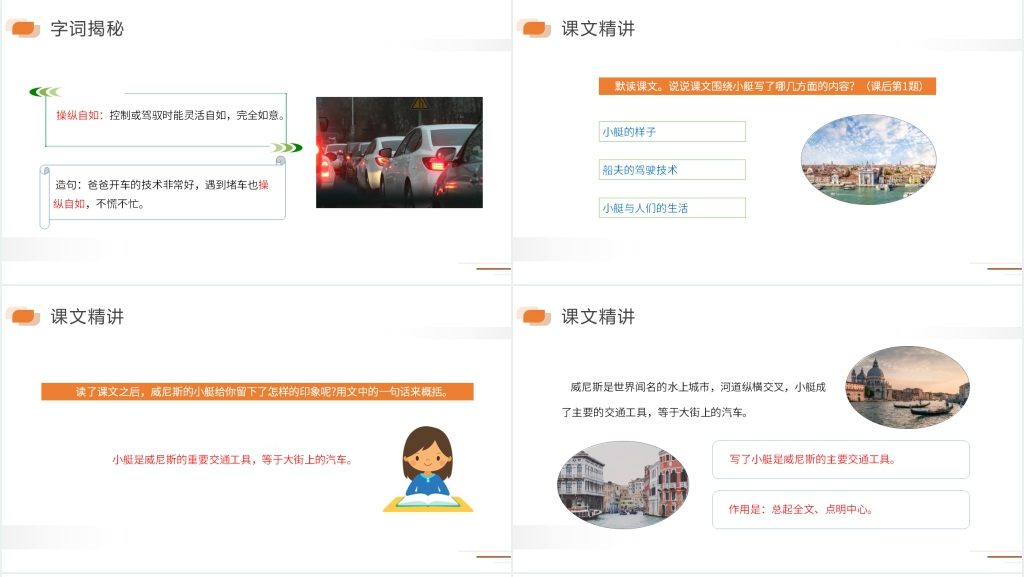
Task: Select the Venice gondola sunset oval photo
Action: [907, 387]
